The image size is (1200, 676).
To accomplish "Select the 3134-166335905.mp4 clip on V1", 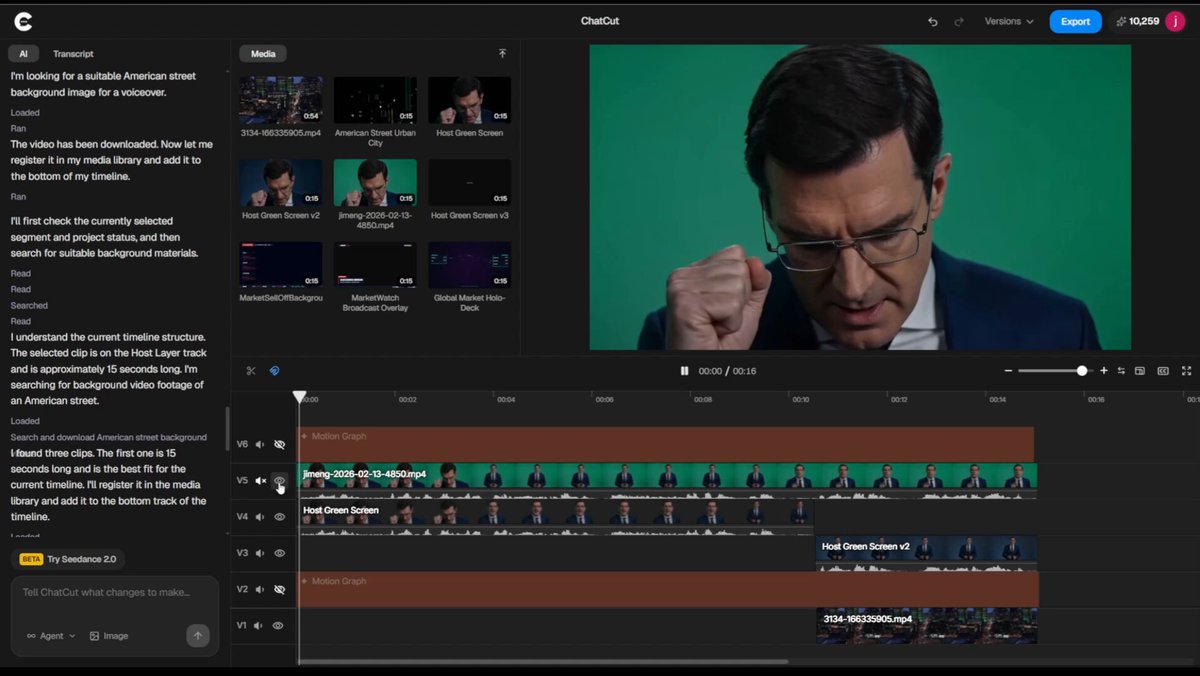I will point(926,625).
